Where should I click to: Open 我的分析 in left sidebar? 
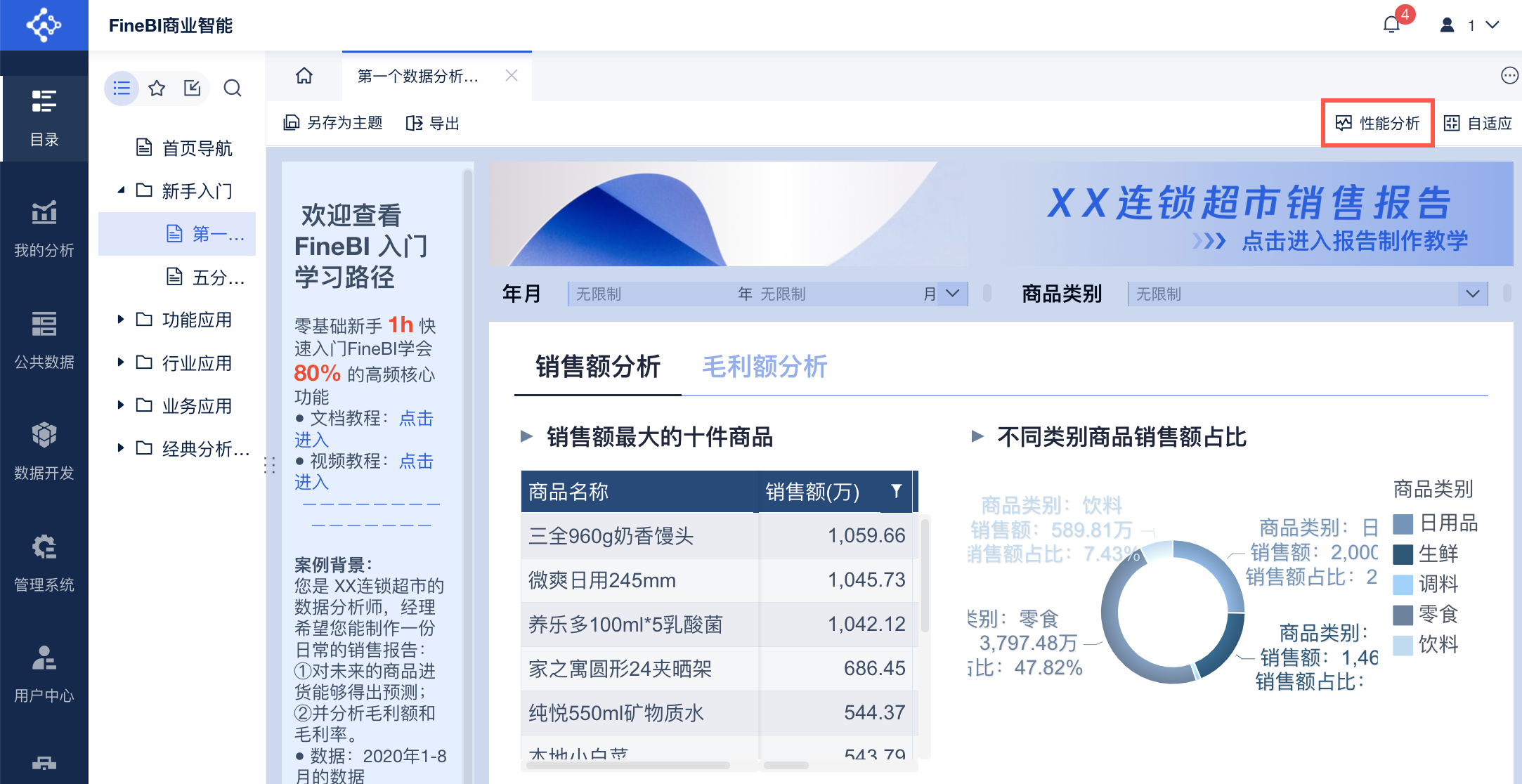pyautogui.click(x=44, y=228)
